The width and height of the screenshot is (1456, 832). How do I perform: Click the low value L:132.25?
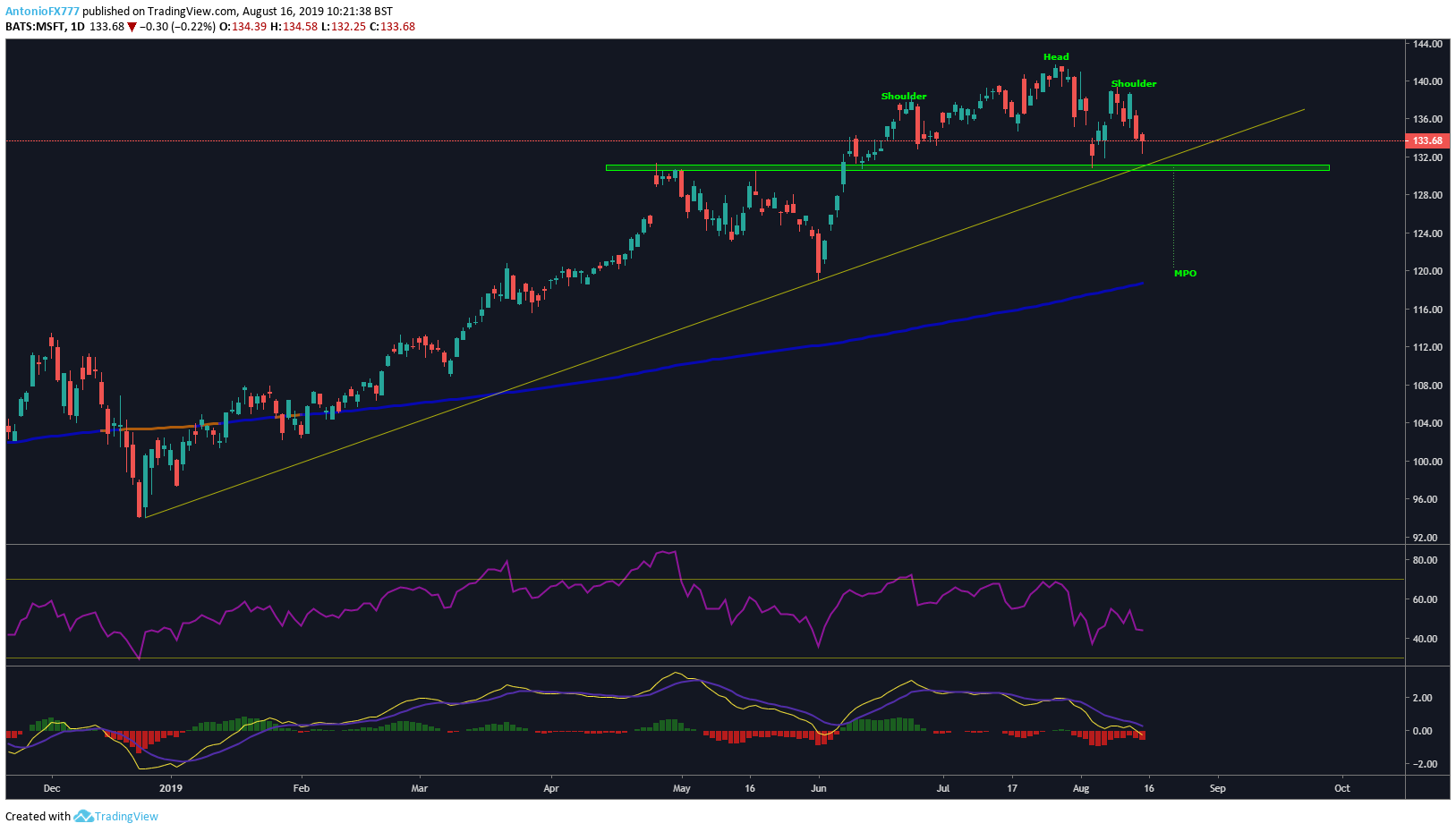click(x=343, y=27)
